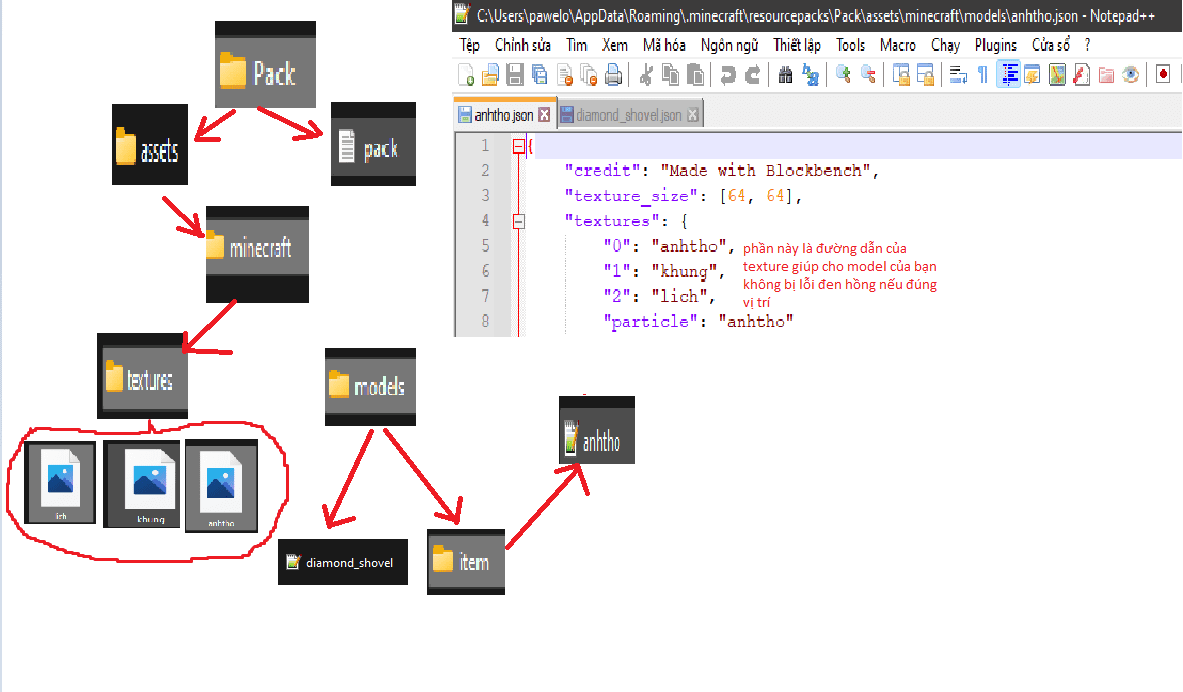This screenshot has height=692, width=1183.
Task: Open the Tools menu
Action: (850, 45)
